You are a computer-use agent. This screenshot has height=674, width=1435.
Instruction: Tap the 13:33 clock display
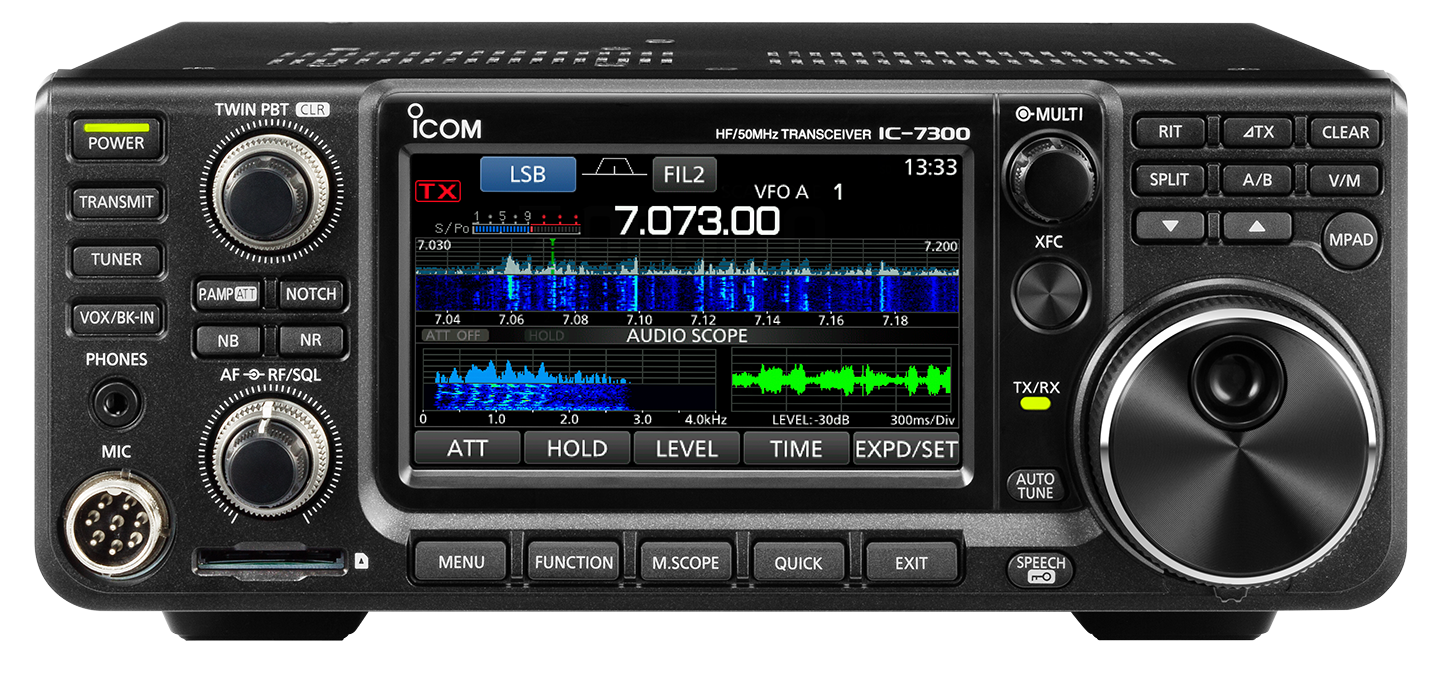(x=930, y=167)
